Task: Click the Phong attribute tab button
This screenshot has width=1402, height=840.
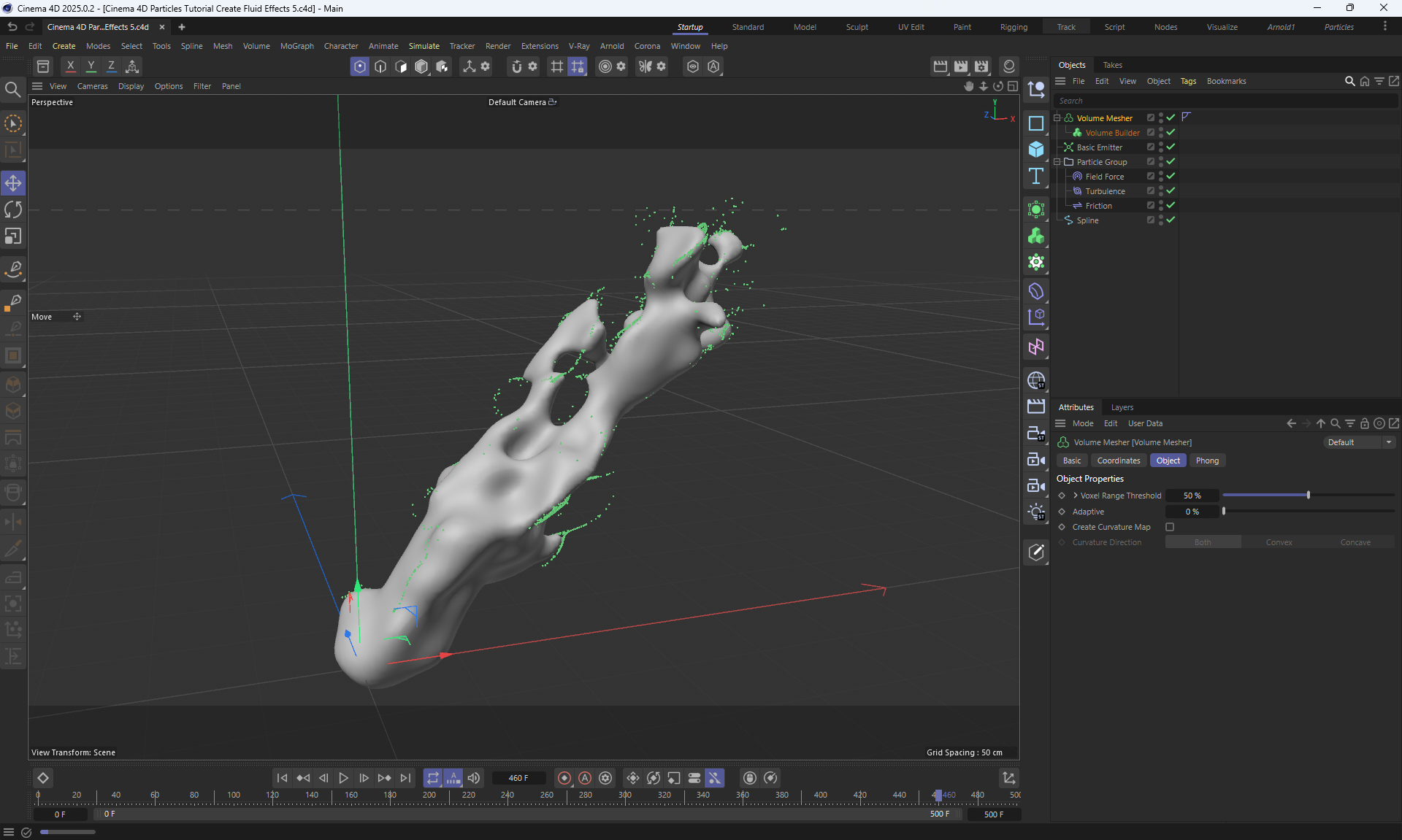Action: [x=1206, y=461]
